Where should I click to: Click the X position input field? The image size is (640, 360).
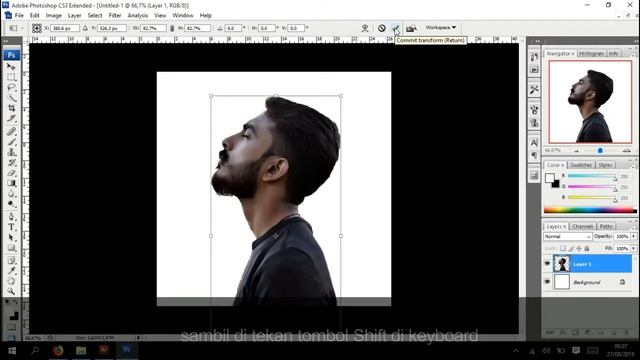[x=65, y=28]
